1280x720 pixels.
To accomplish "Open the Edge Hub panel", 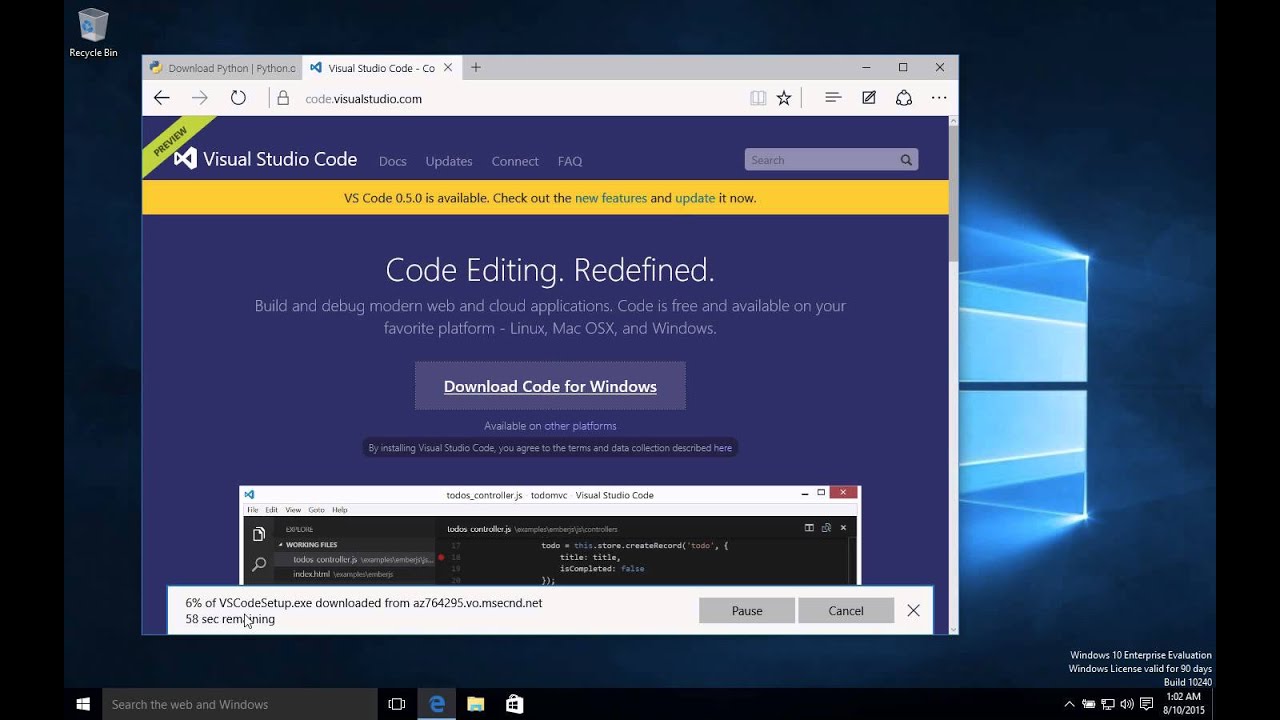I will click(833, 98).
